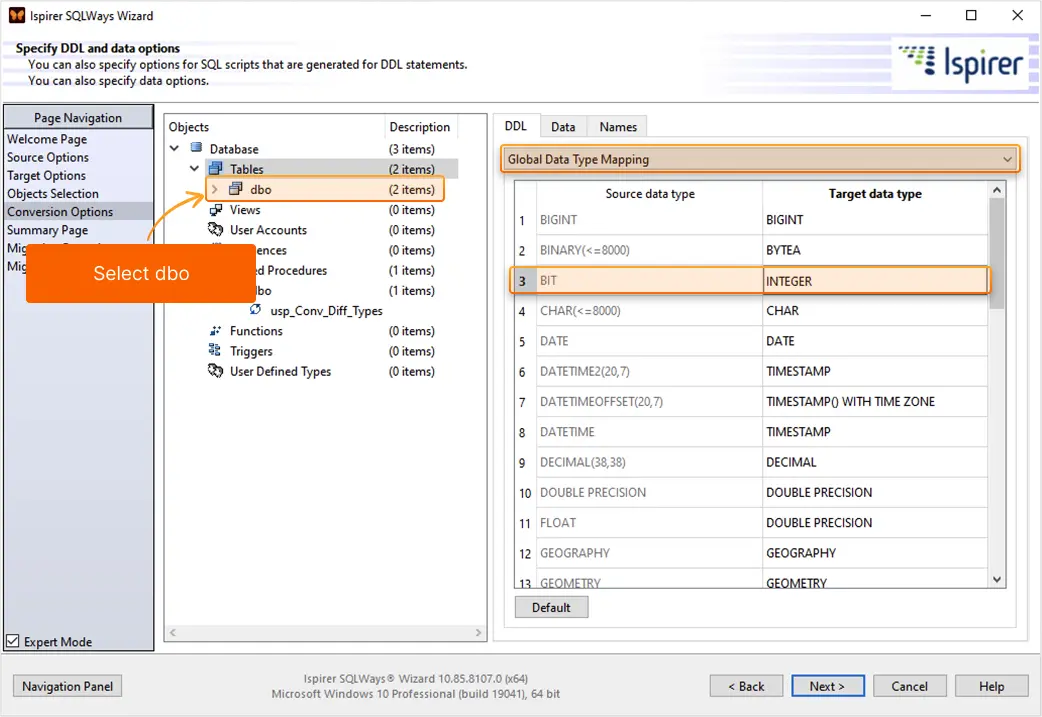Select the Triggers tree item
This screenshot has height=717, width=1042.
click(x=251, y=351)
